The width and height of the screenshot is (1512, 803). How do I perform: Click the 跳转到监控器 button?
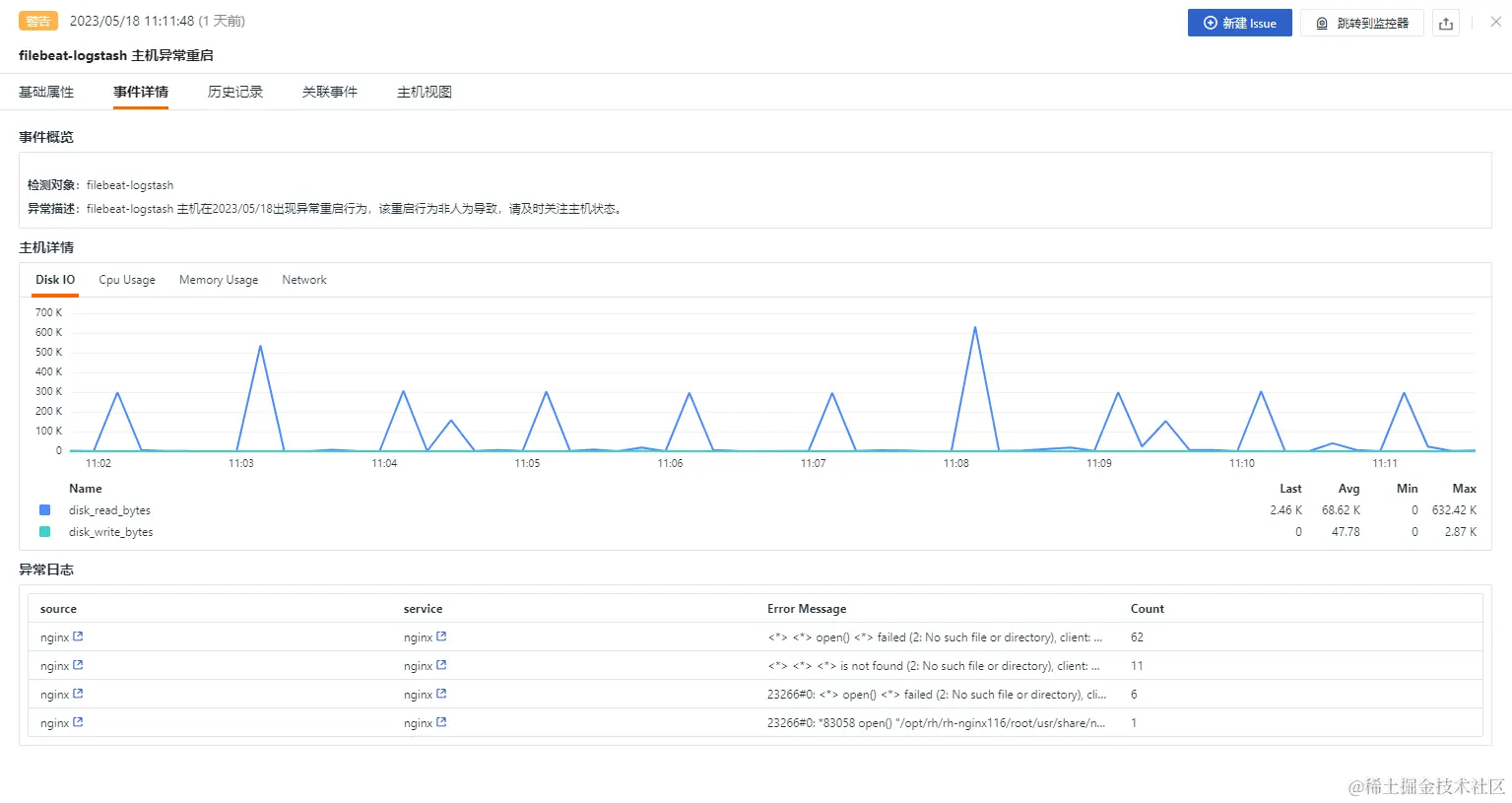click(x=1362, y=23)
